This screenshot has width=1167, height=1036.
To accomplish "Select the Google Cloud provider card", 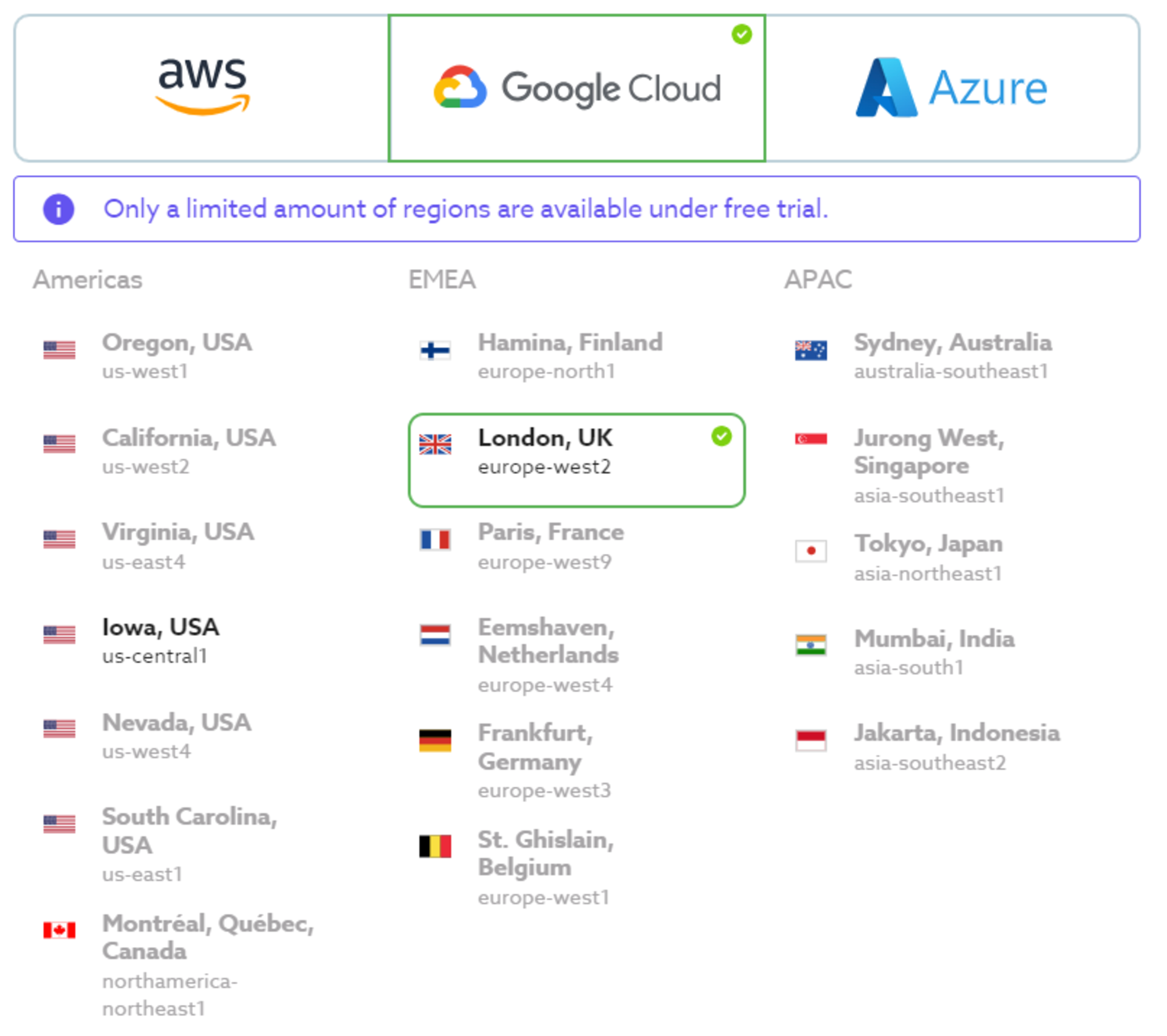I will 577,88.
